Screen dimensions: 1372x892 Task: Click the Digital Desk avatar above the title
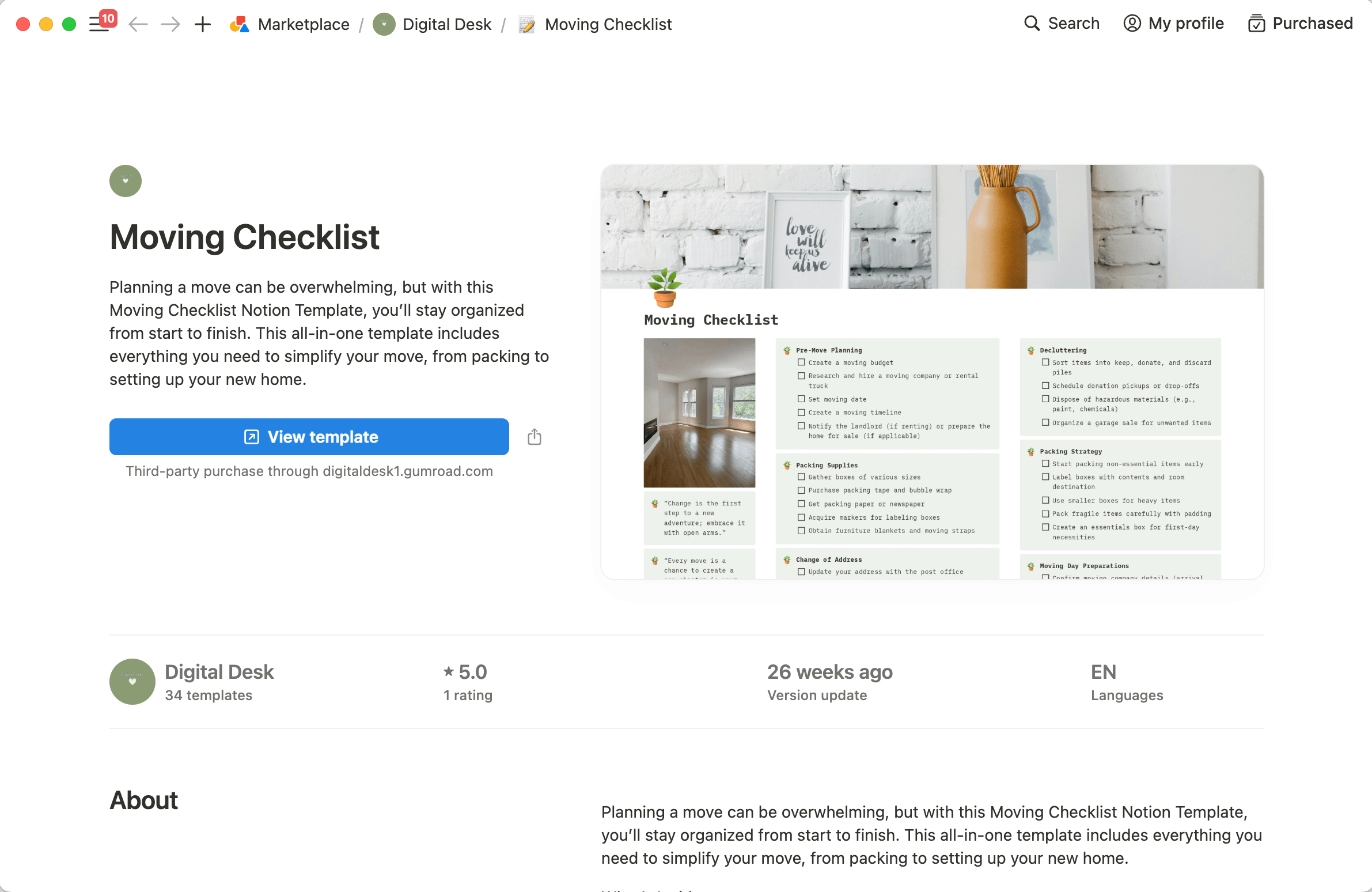[x=126, y=181]
